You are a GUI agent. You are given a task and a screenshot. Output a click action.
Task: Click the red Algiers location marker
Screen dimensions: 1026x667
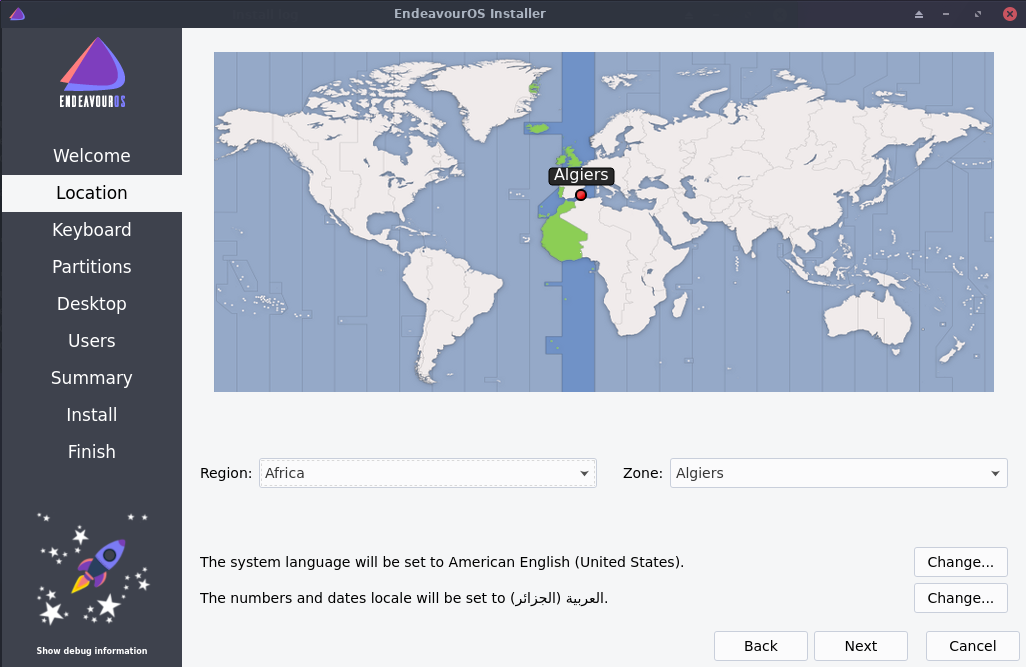[581, 195]
